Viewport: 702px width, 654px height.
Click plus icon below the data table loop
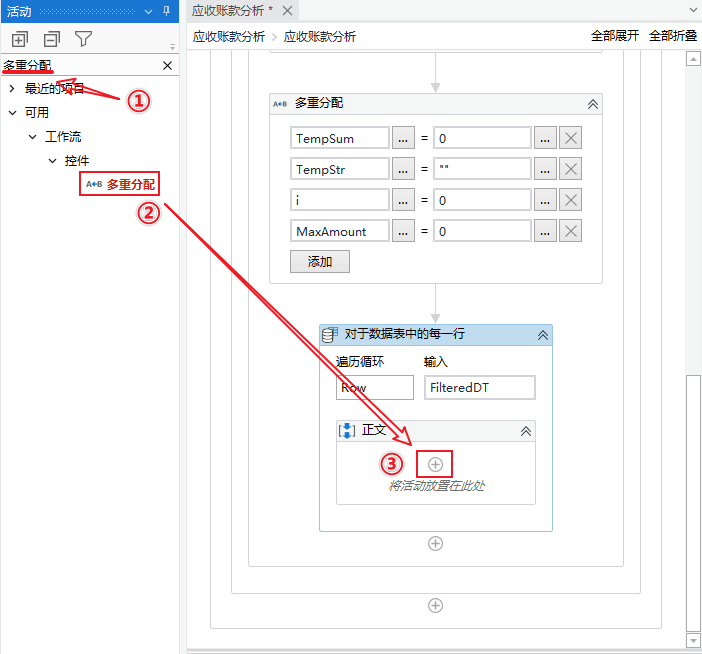(435, 544)
